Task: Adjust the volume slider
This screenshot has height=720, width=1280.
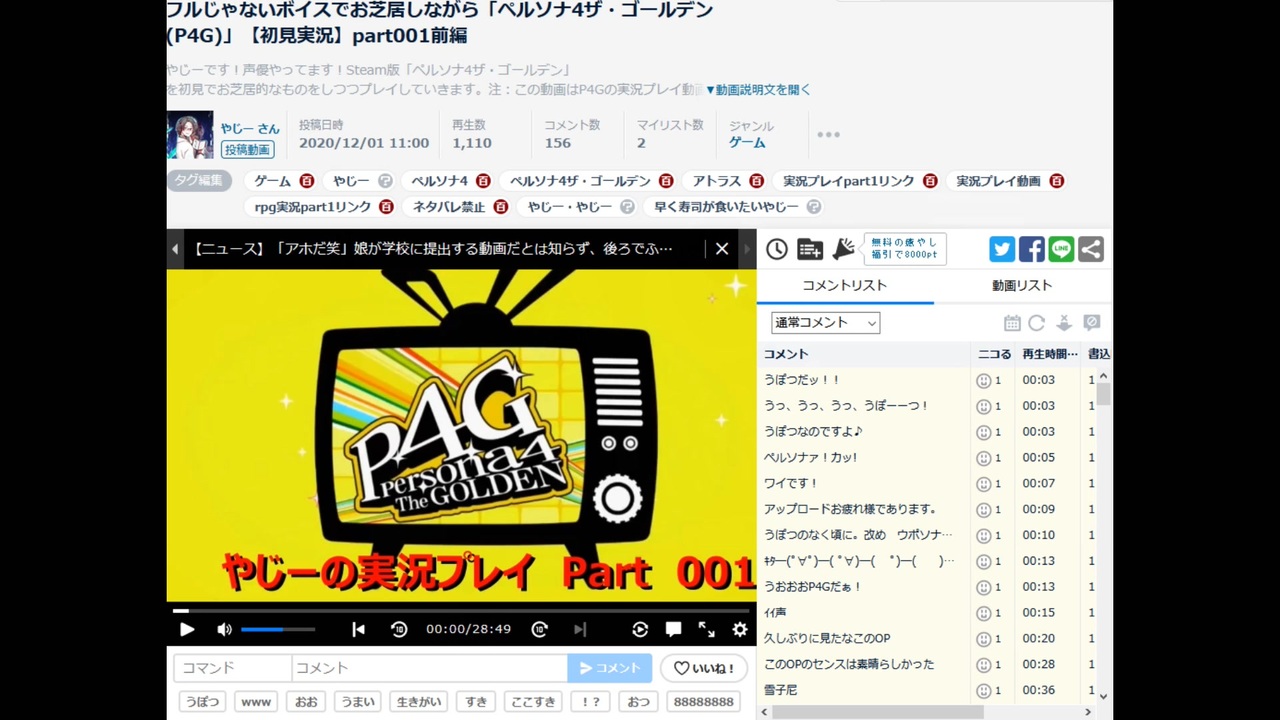Action: [278, 629]
